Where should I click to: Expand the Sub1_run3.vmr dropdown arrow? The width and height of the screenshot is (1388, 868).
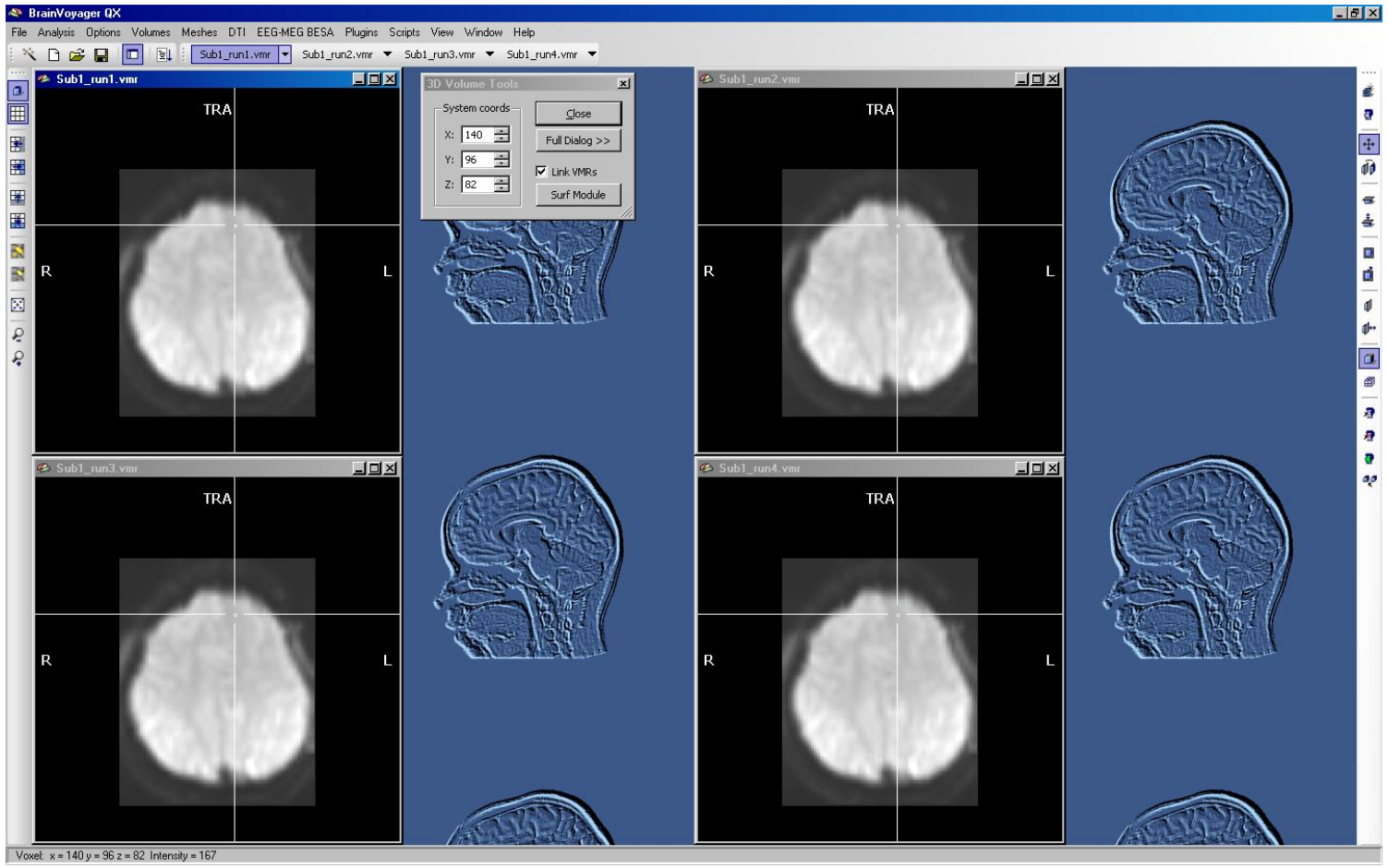[x=489, y=54]
